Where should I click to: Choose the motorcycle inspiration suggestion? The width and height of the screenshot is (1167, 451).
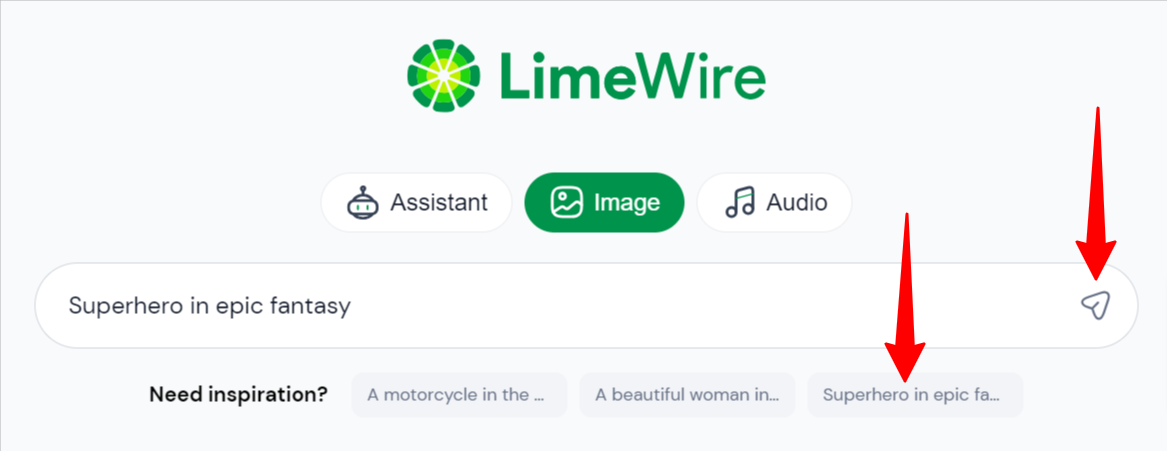click(x=459, y=395)
